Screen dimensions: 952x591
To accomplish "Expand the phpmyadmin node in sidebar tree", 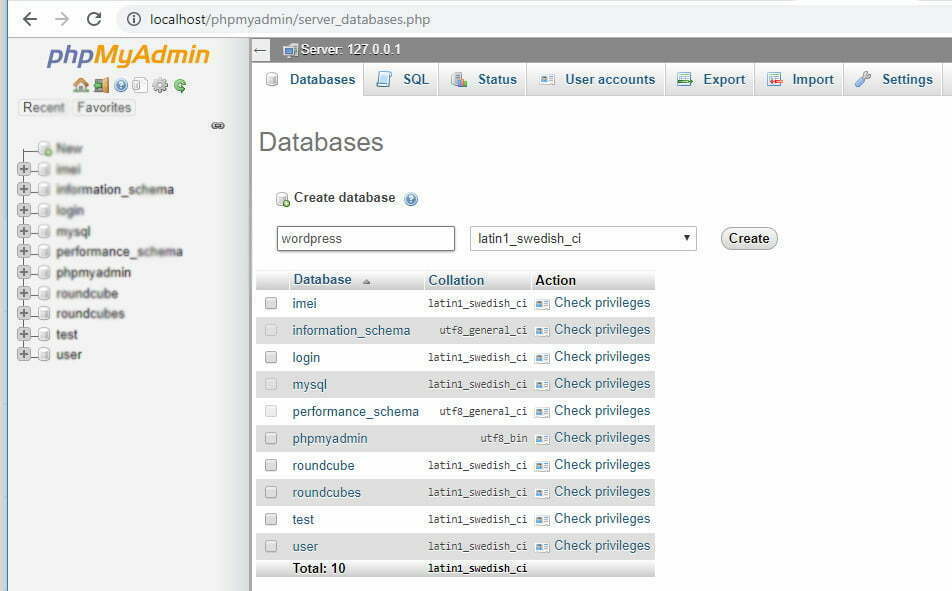I will click(24, 272).
